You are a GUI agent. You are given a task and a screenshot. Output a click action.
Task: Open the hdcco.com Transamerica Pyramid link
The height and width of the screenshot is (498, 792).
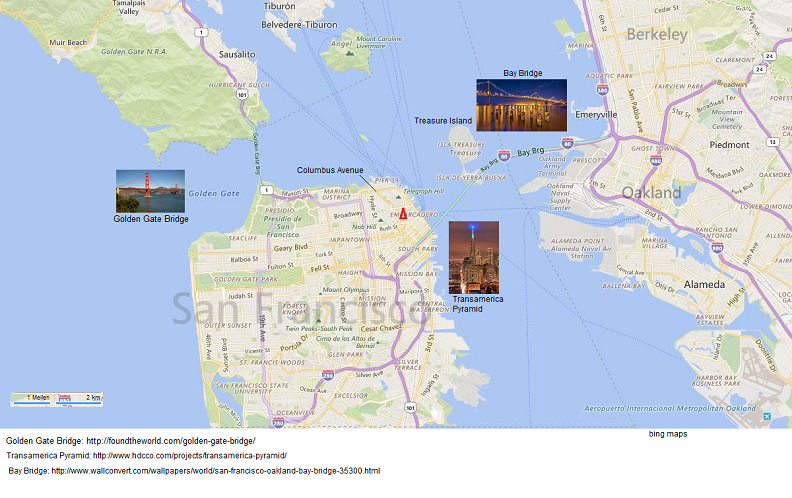coord(190,456)
